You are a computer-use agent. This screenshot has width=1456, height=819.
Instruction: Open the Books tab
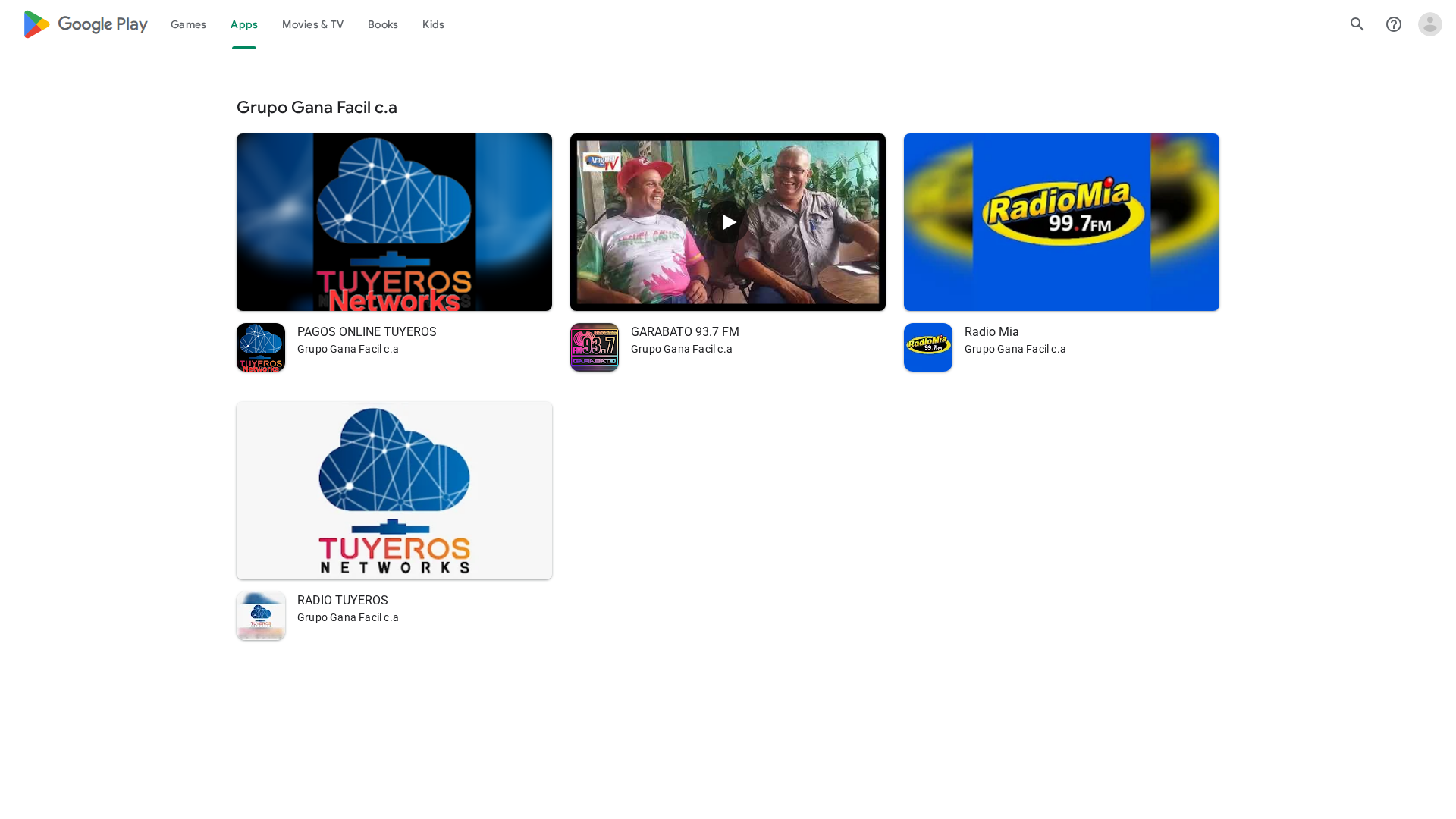(x=383, y=24)
